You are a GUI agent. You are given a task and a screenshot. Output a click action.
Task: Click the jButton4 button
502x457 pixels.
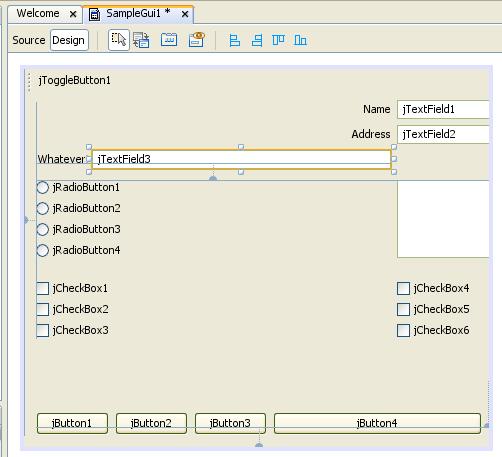[x=377, y=423]
